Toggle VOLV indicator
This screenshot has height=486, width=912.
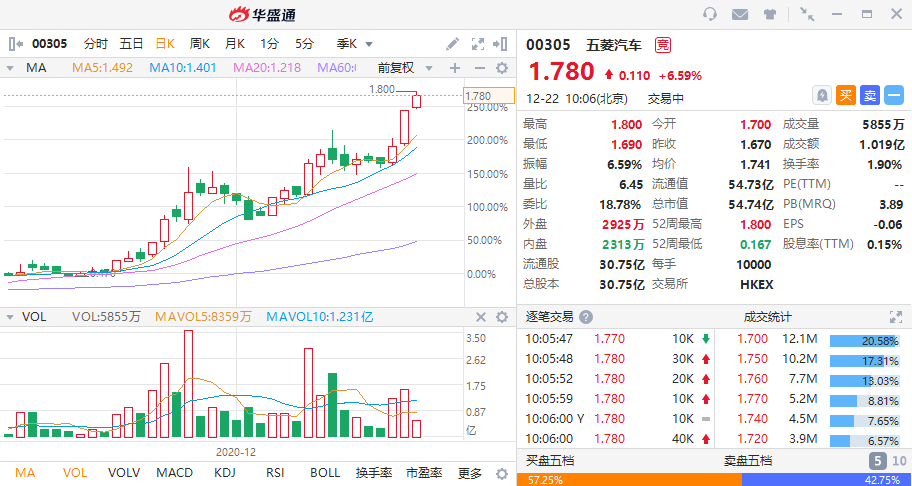pyautogui.click(x=124, y=473)
